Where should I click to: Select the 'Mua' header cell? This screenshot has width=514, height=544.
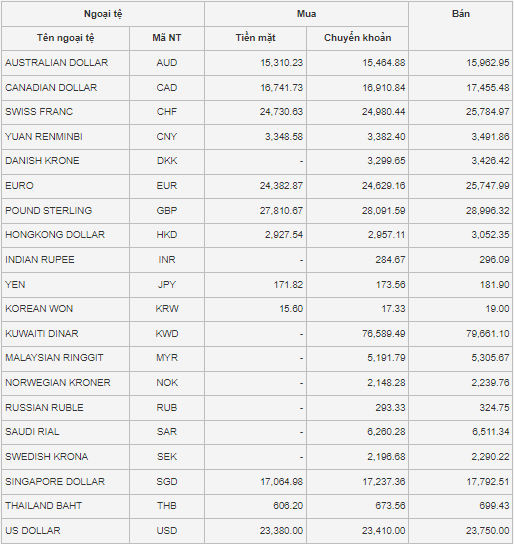pos(306,14)
